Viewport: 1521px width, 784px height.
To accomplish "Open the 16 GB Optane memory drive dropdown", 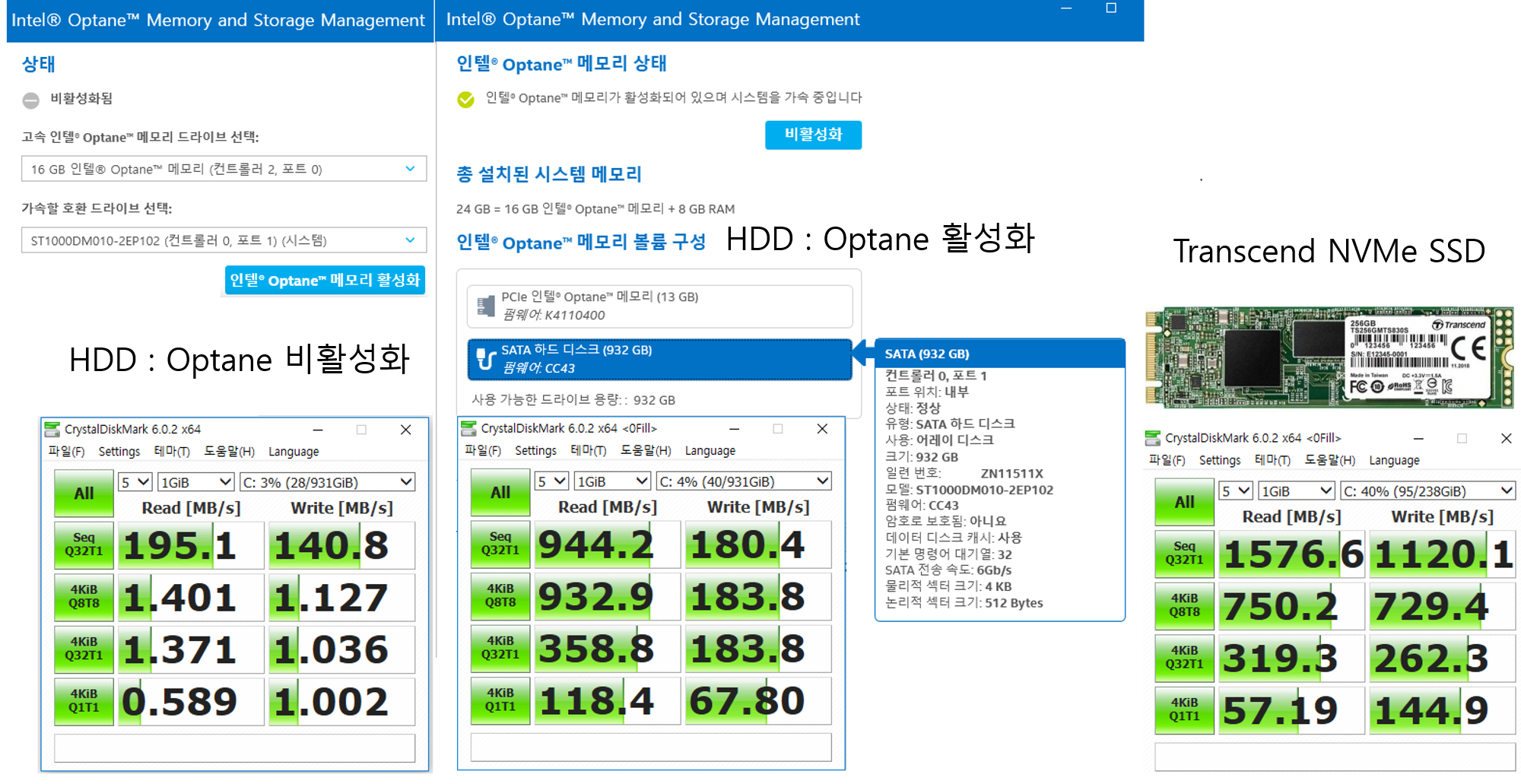I will 224,169.
